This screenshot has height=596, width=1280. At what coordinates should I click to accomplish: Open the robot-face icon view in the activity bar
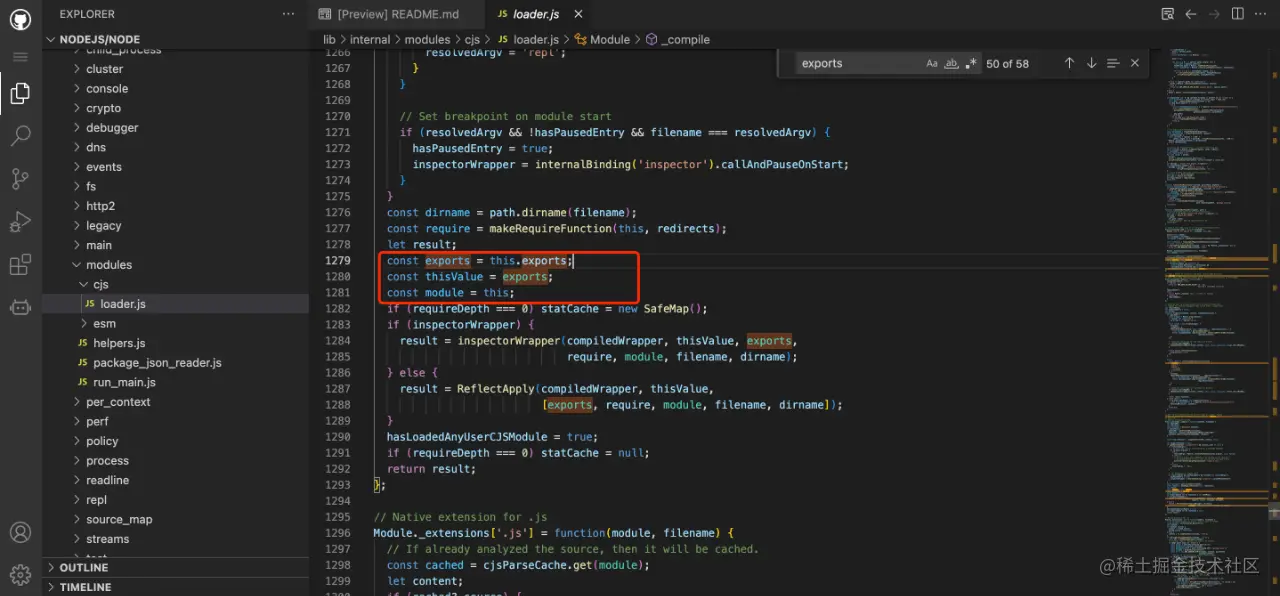coord(20,307)
